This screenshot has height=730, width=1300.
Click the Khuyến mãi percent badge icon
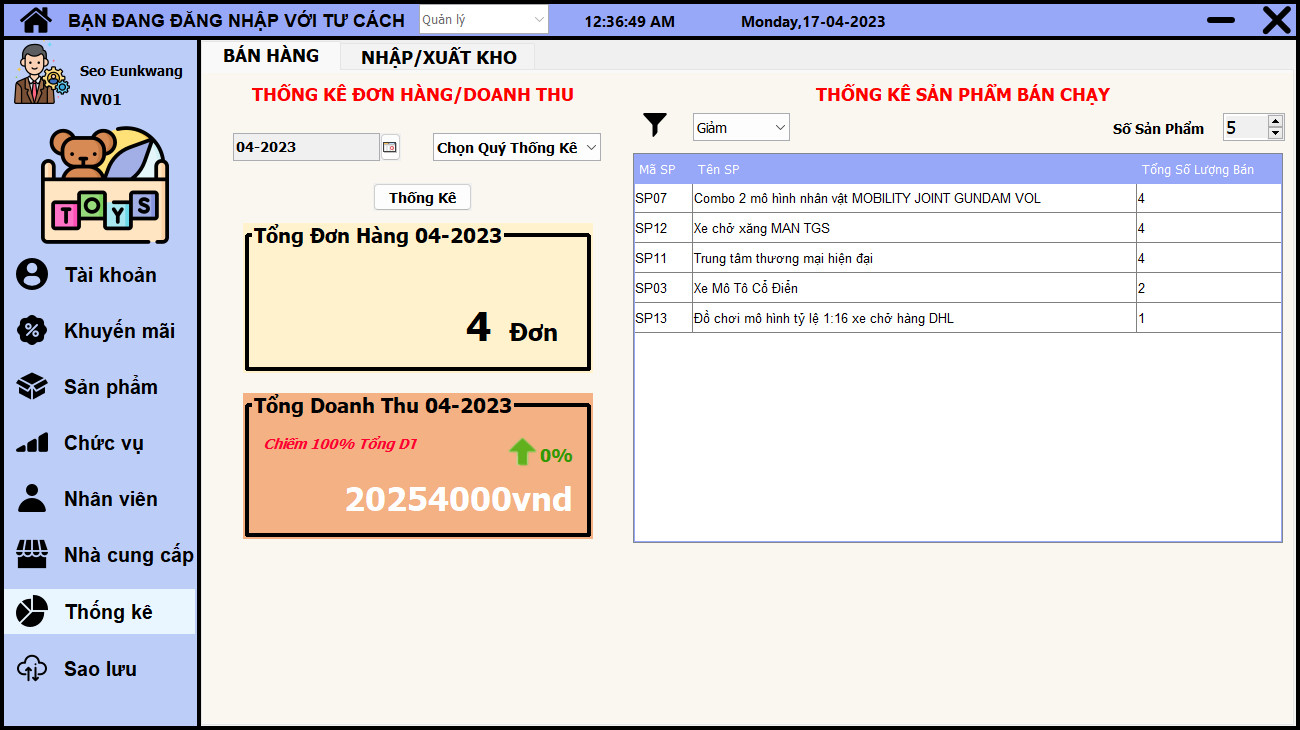click(32, 331)
